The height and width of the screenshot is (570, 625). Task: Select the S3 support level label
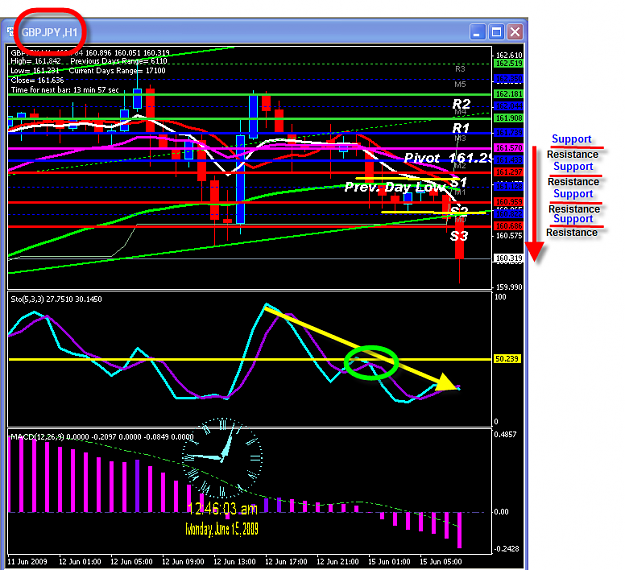[x=458, y=236]
